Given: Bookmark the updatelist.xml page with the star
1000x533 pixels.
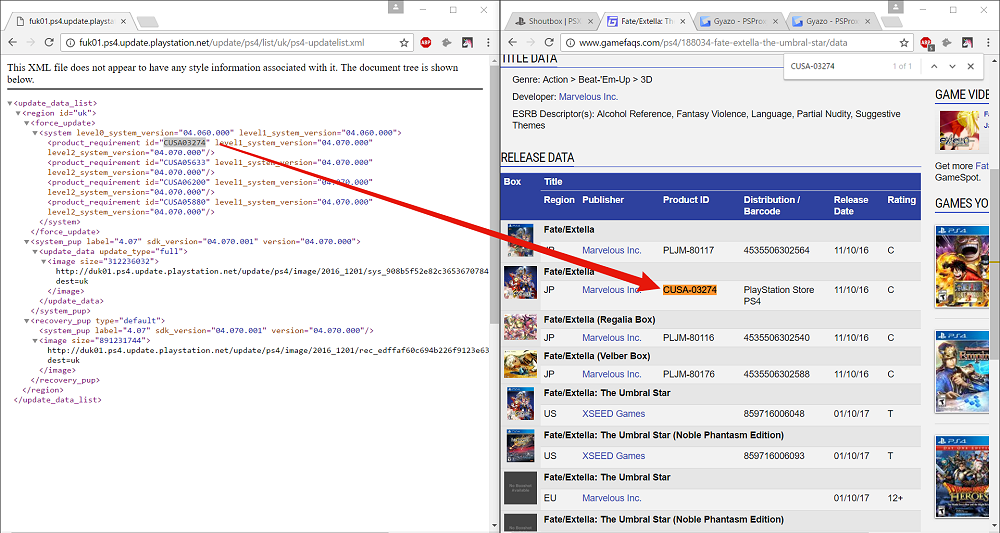Looking at the screenshot, I should click(x=404, y=43).
